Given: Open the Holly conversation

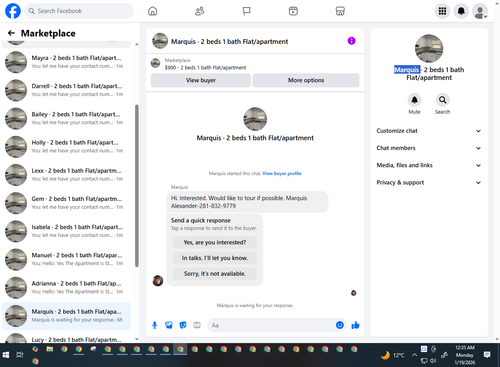Looking at the screenshot, I should (66, 147).
